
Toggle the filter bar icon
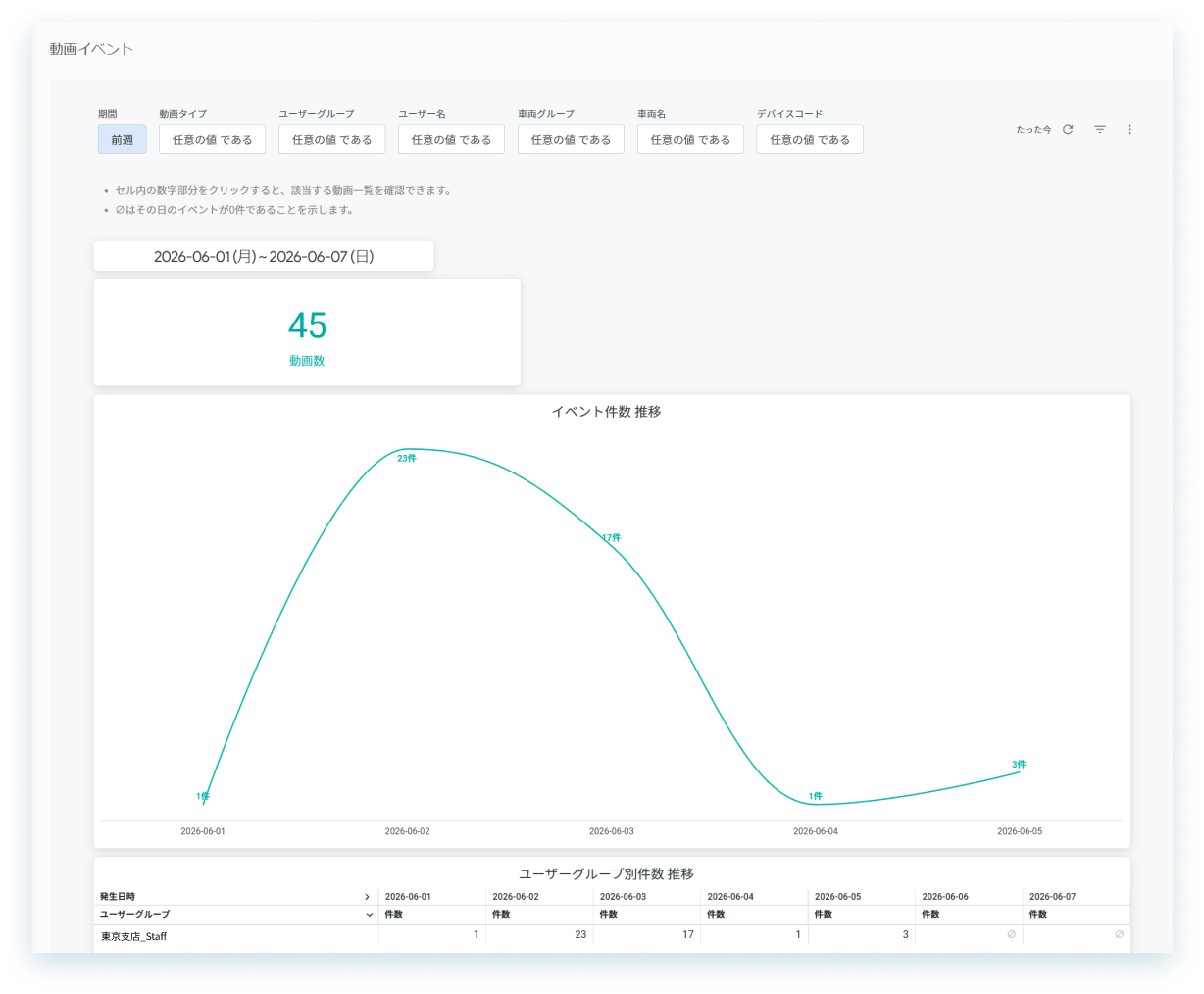point(1100,129)
